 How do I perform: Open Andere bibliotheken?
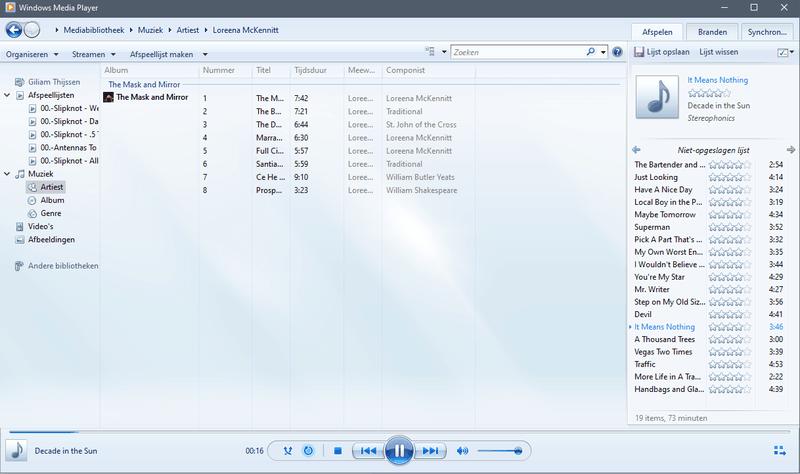(63, 266)
